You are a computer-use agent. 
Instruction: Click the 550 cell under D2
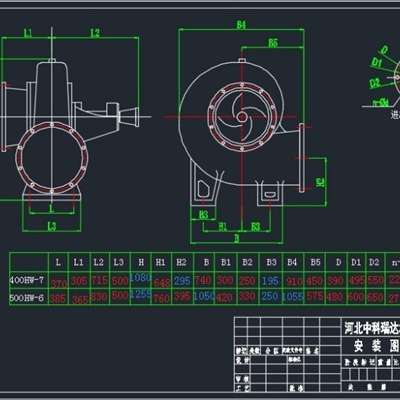(x=376, y=280)
